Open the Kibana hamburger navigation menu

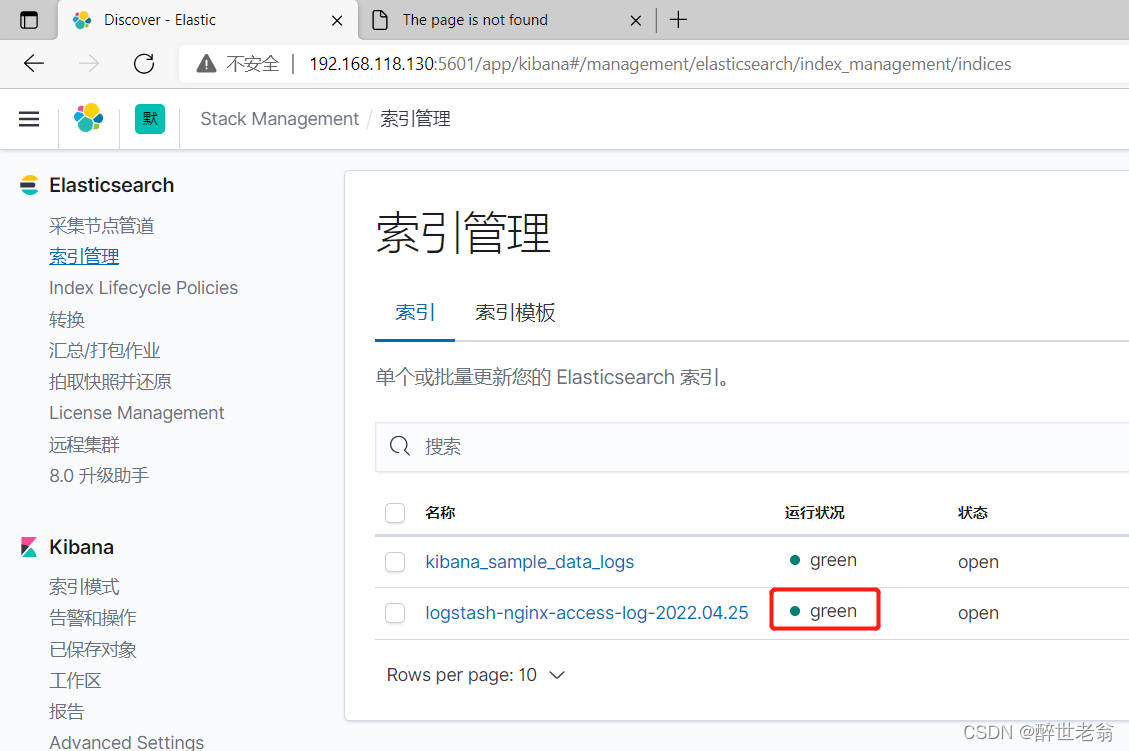tap(29, 119)
